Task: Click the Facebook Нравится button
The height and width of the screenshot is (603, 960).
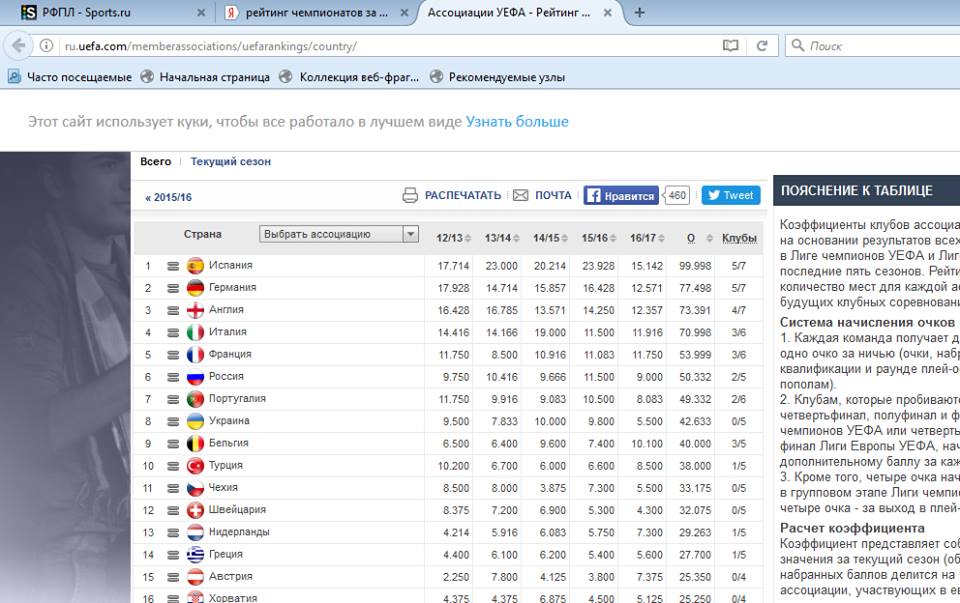Action: point(621,195)
